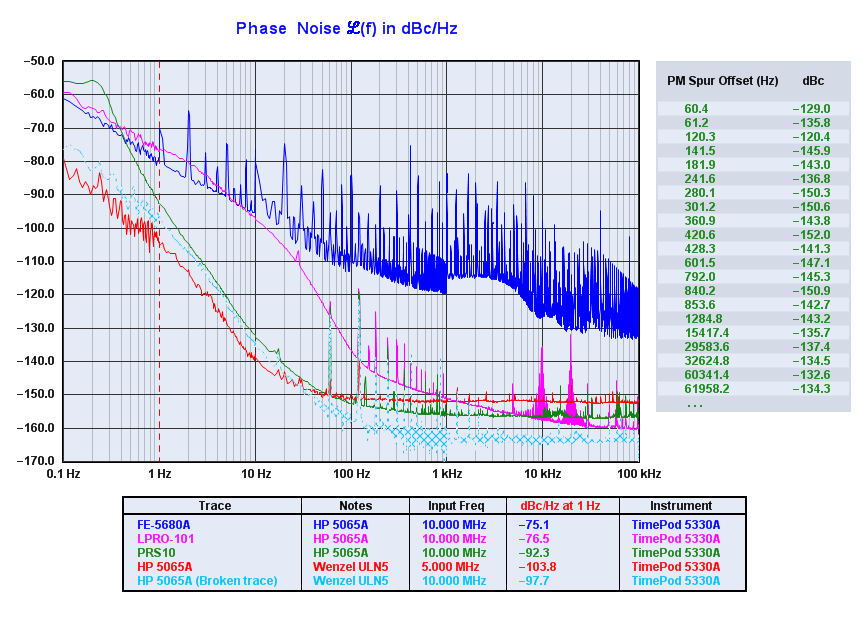Screen dimensions: 868x622
Task: Select spur level "−143.8"
Action: point(812,221)
